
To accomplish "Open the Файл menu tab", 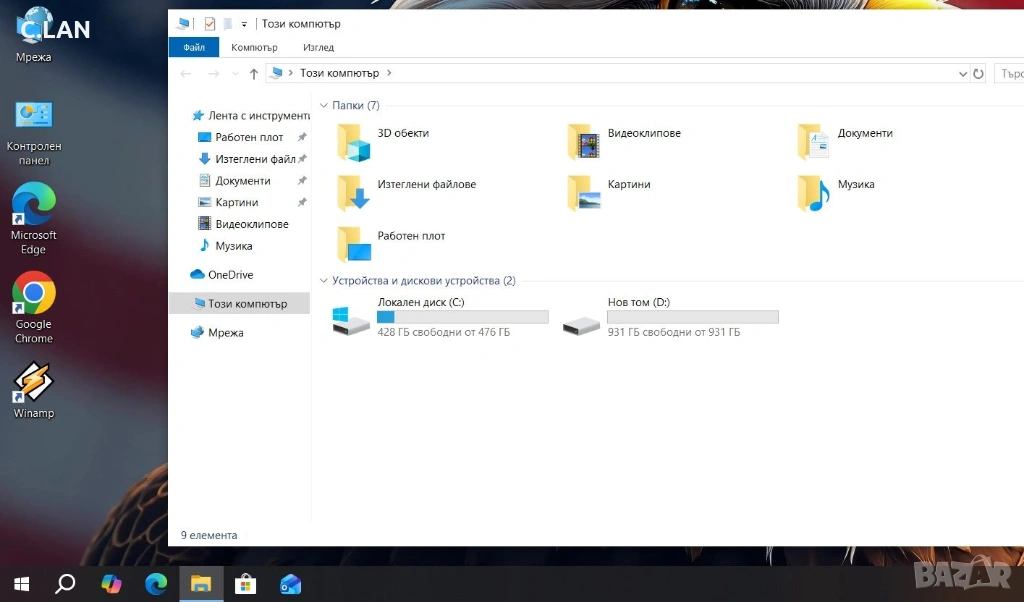I will (194, 47).
